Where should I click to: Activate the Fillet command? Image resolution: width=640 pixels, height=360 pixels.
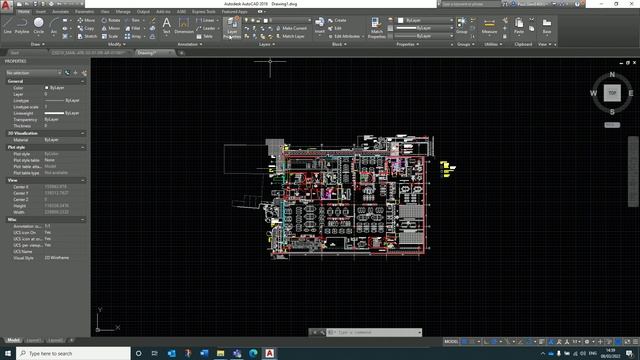(133, 28)
